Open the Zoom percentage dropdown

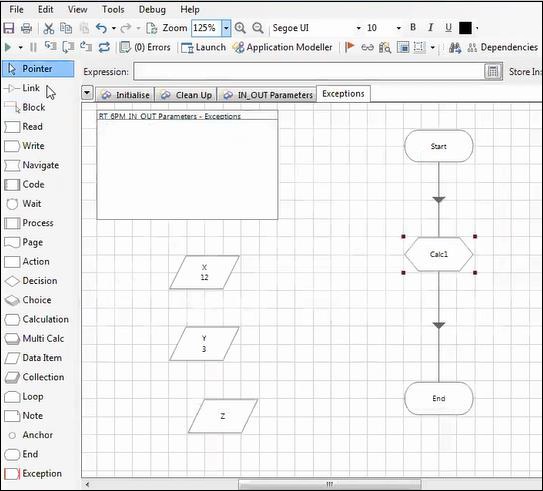pos(226,28)
